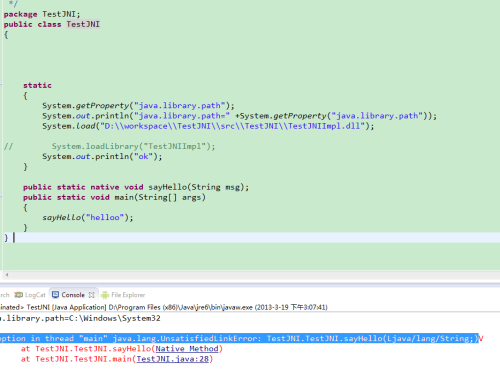Click the Android File Explorer icon
The width and height of the screenshot is (500, 370).
[105, 295]
